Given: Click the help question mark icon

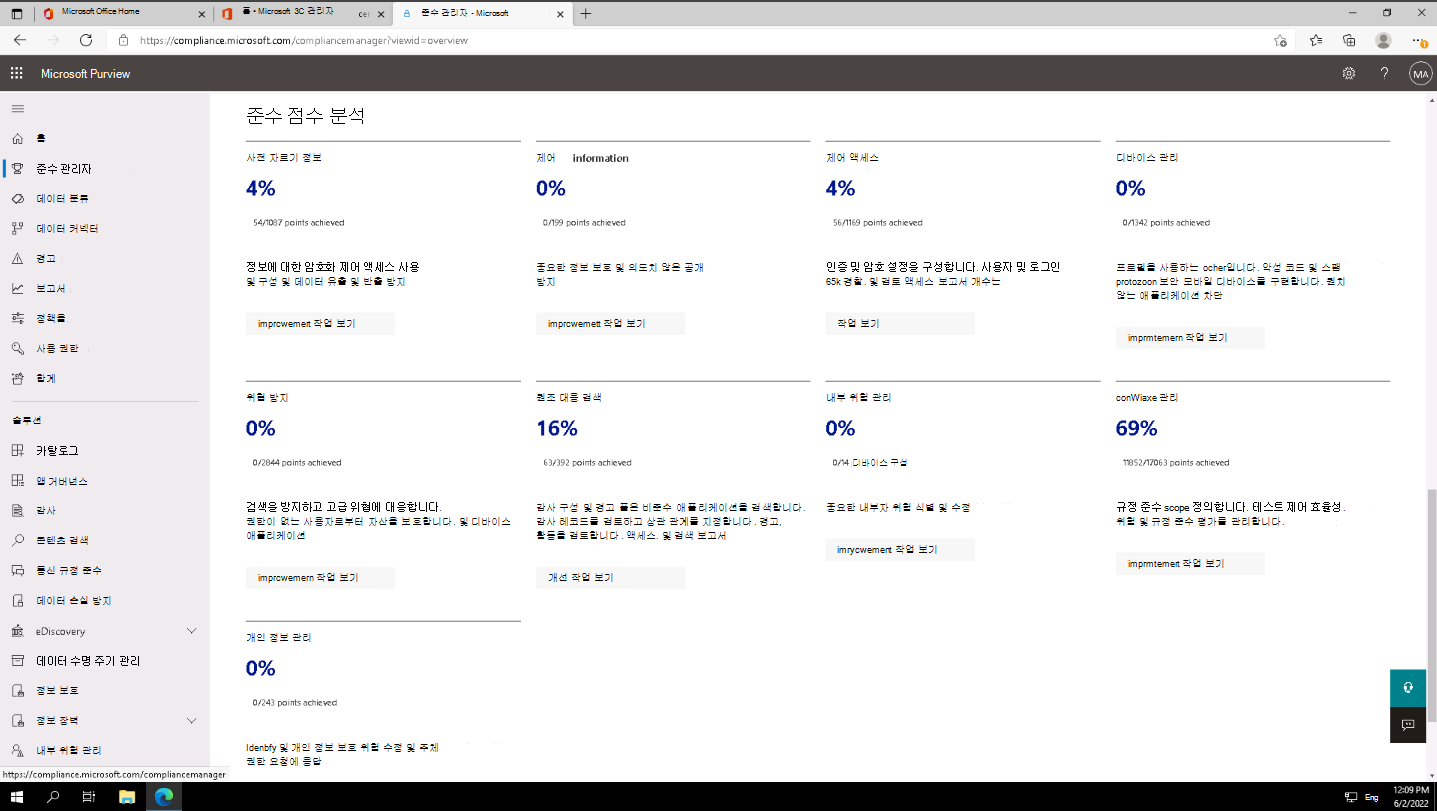Looking at the screenshot, I should pos(1385,73).
